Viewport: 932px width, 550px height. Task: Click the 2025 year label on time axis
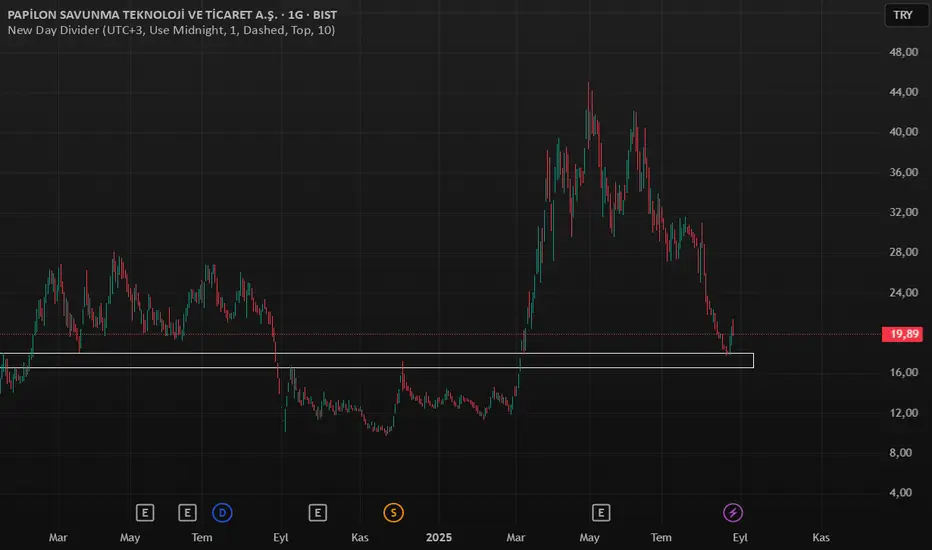439,538
